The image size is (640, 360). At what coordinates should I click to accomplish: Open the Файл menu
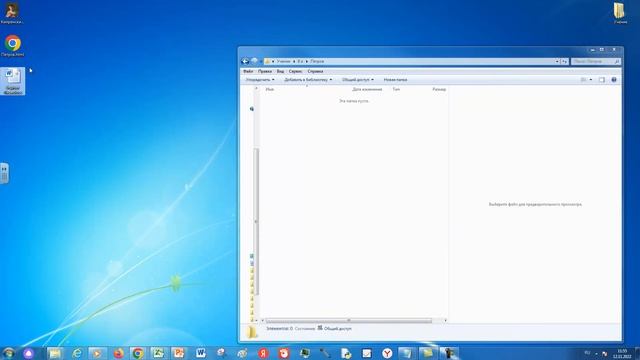(248, 71)
